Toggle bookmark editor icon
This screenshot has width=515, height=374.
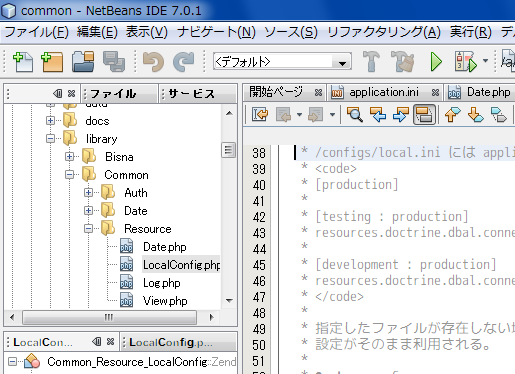coord(499,115)
